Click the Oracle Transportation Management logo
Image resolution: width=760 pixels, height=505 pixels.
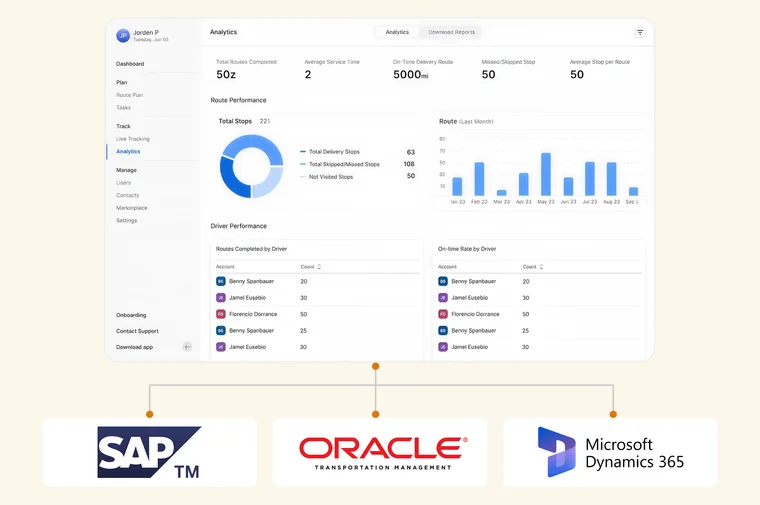point(383,453)
